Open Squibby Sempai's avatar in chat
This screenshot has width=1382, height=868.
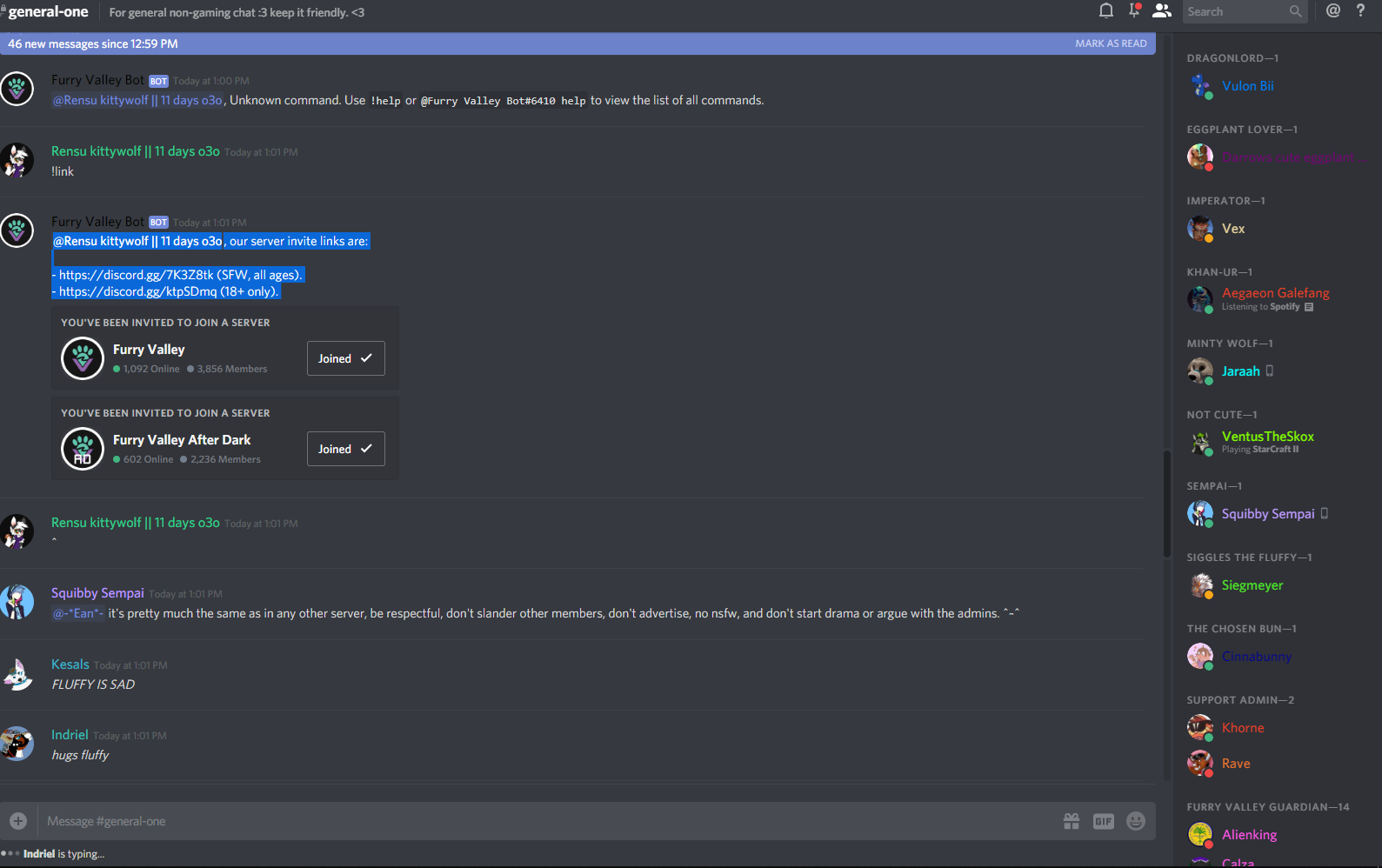17,602
